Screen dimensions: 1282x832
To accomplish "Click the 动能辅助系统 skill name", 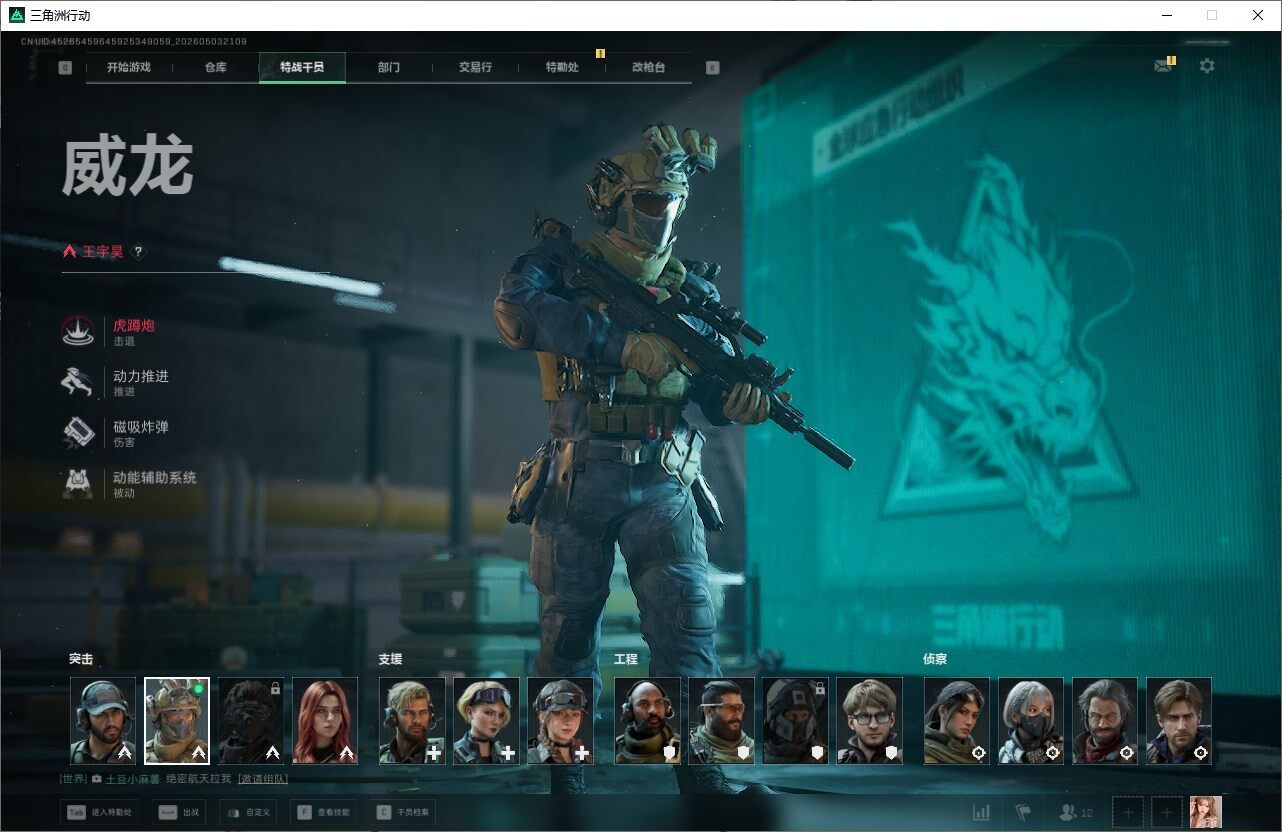I will click(x=155, y=478).
